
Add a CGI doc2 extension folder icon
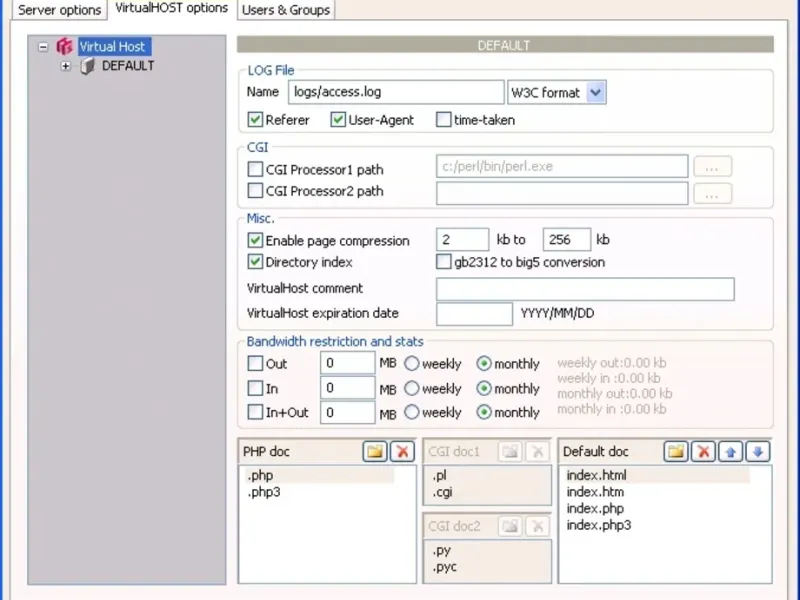point(510,526)
